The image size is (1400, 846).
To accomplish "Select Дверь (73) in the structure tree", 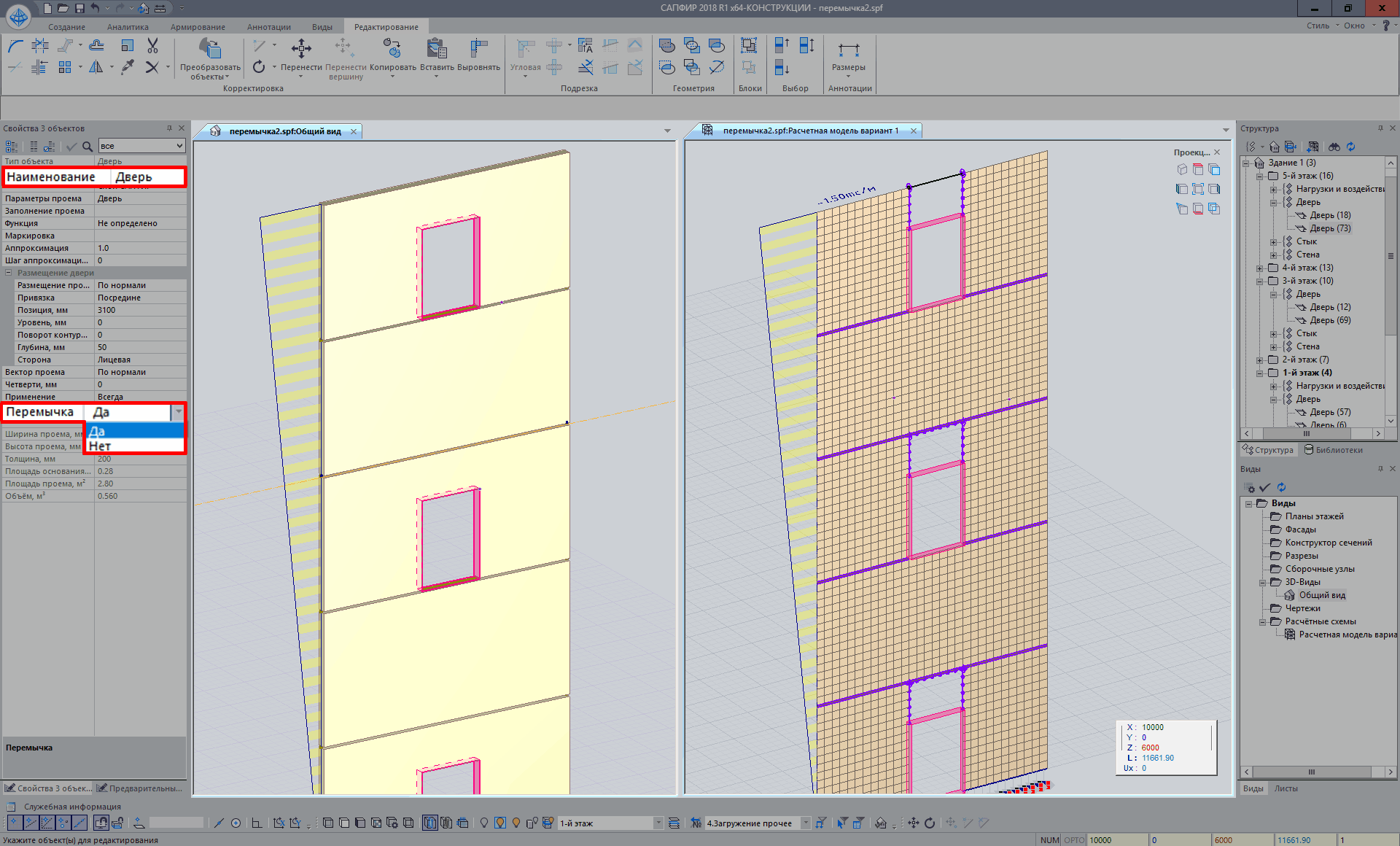I will point(1330,228).
